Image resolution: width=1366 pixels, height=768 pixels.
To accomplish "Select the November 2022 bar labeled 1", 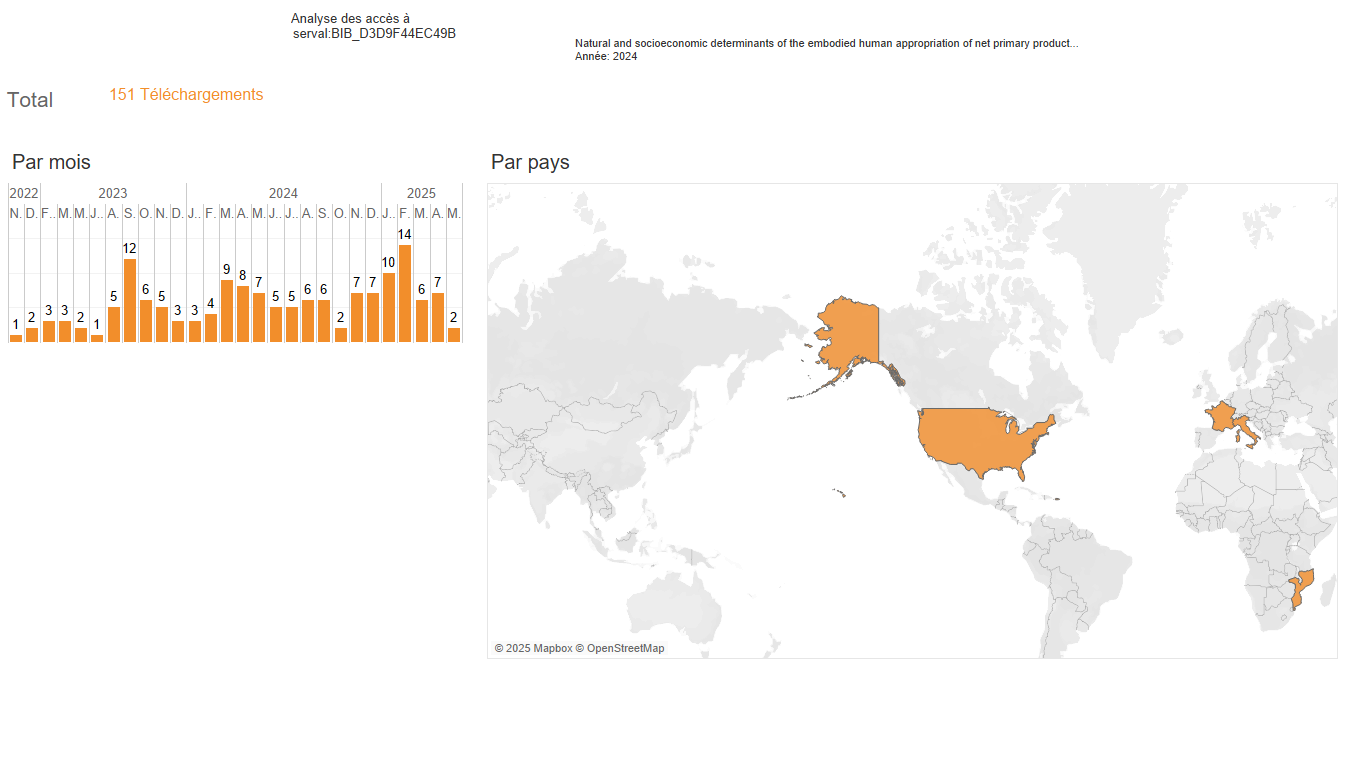I will (16, 338).
